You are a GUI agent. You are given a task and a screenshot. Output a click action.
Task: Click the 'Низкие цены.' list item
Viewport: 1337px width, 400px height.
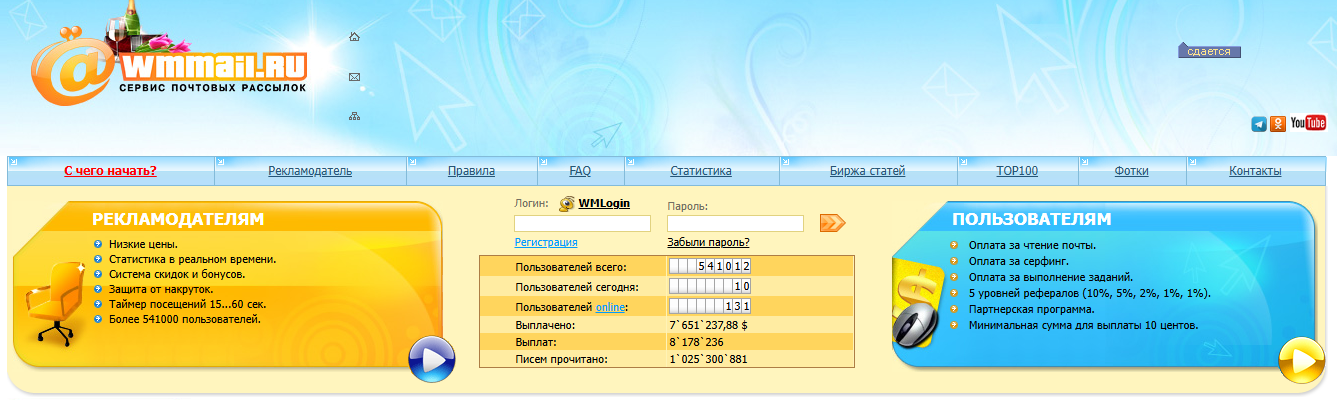point(143,244)
